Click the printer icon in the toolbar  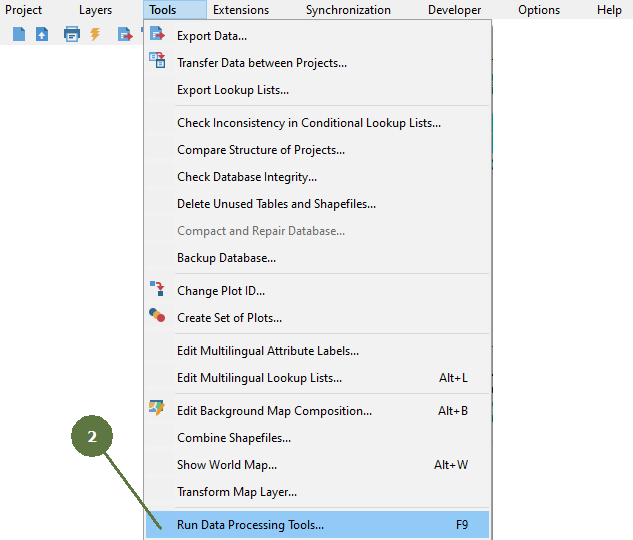pyautogui.click(x=71, y=34)
